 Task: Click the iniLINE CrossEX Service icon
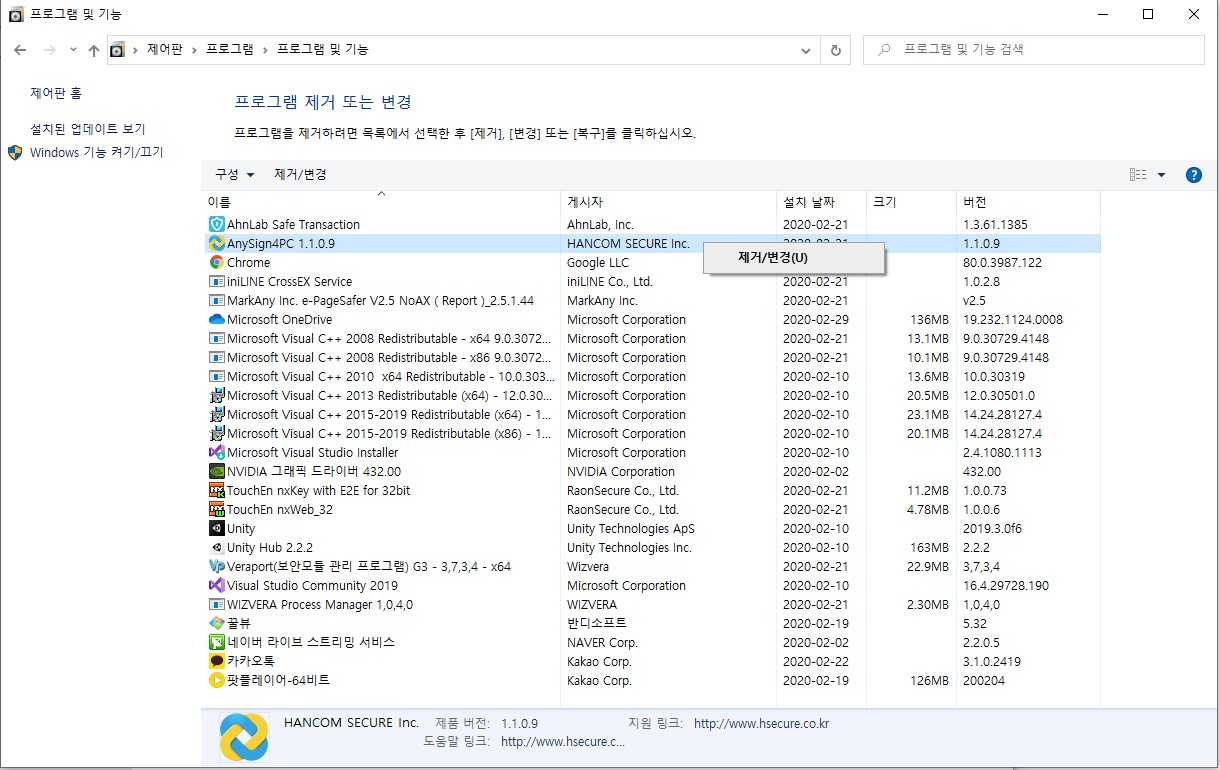pos(217,282)
